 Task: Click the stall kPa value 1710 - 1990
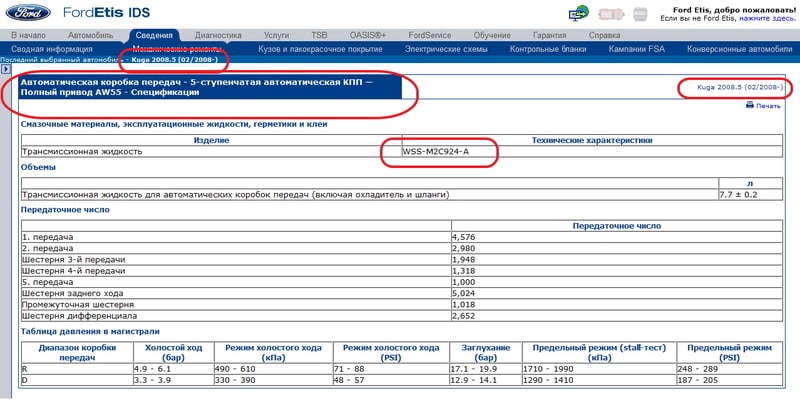pyautogui.click(x=548, y=369)
